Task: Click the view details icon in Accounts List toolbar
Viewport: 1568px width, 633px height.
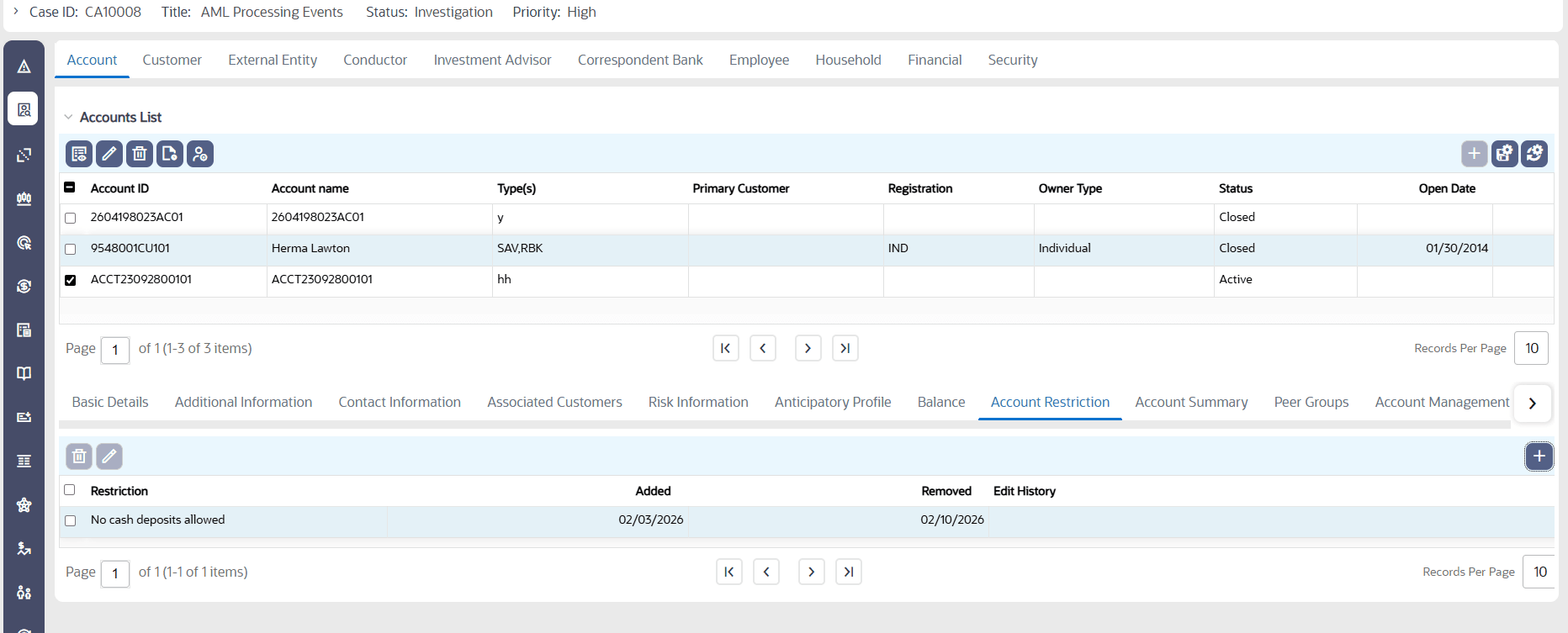Action: pos(79,154)
